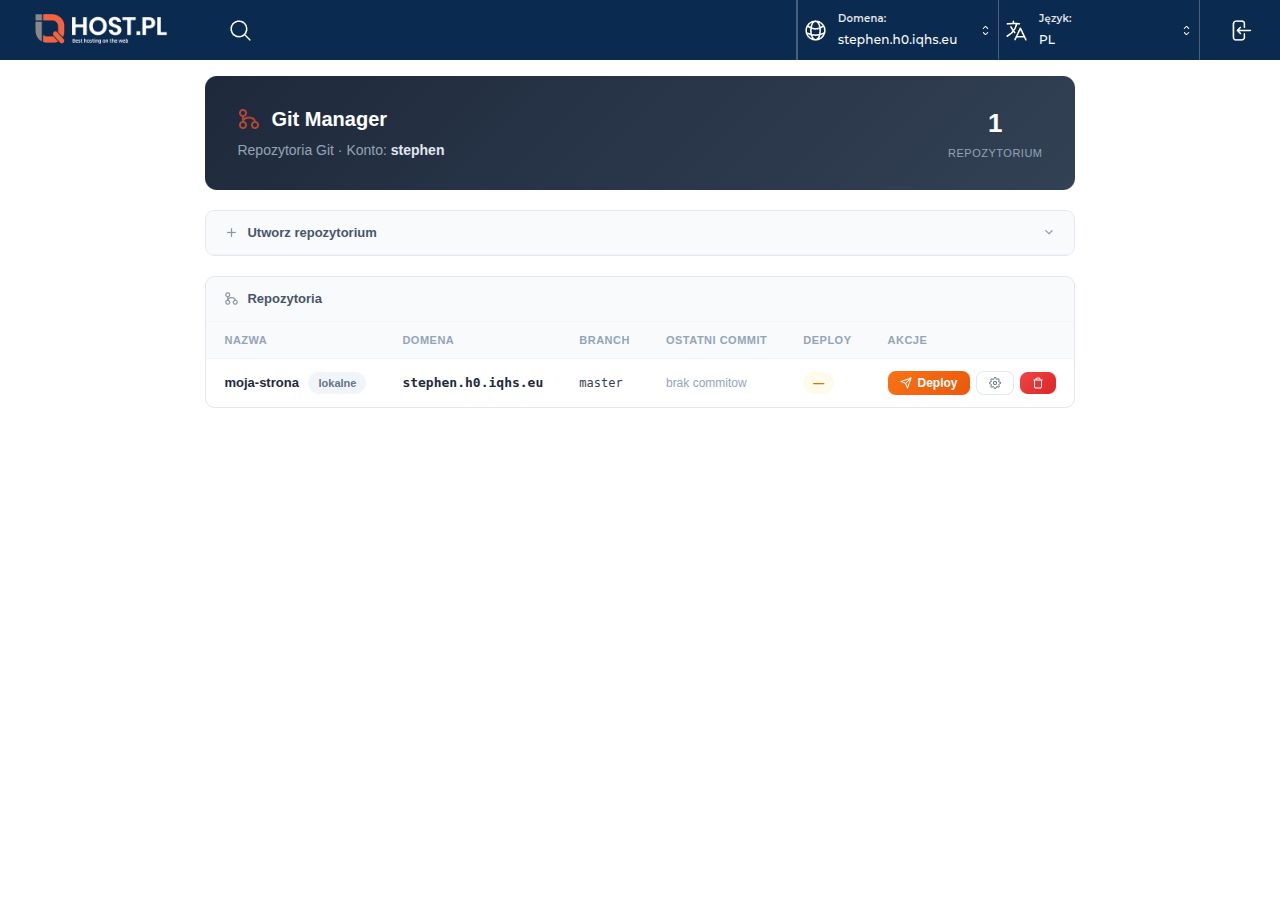Screen dimensions: 1280x900
Task: Click the translation icon beside Język
Action: click(1015, 30)
